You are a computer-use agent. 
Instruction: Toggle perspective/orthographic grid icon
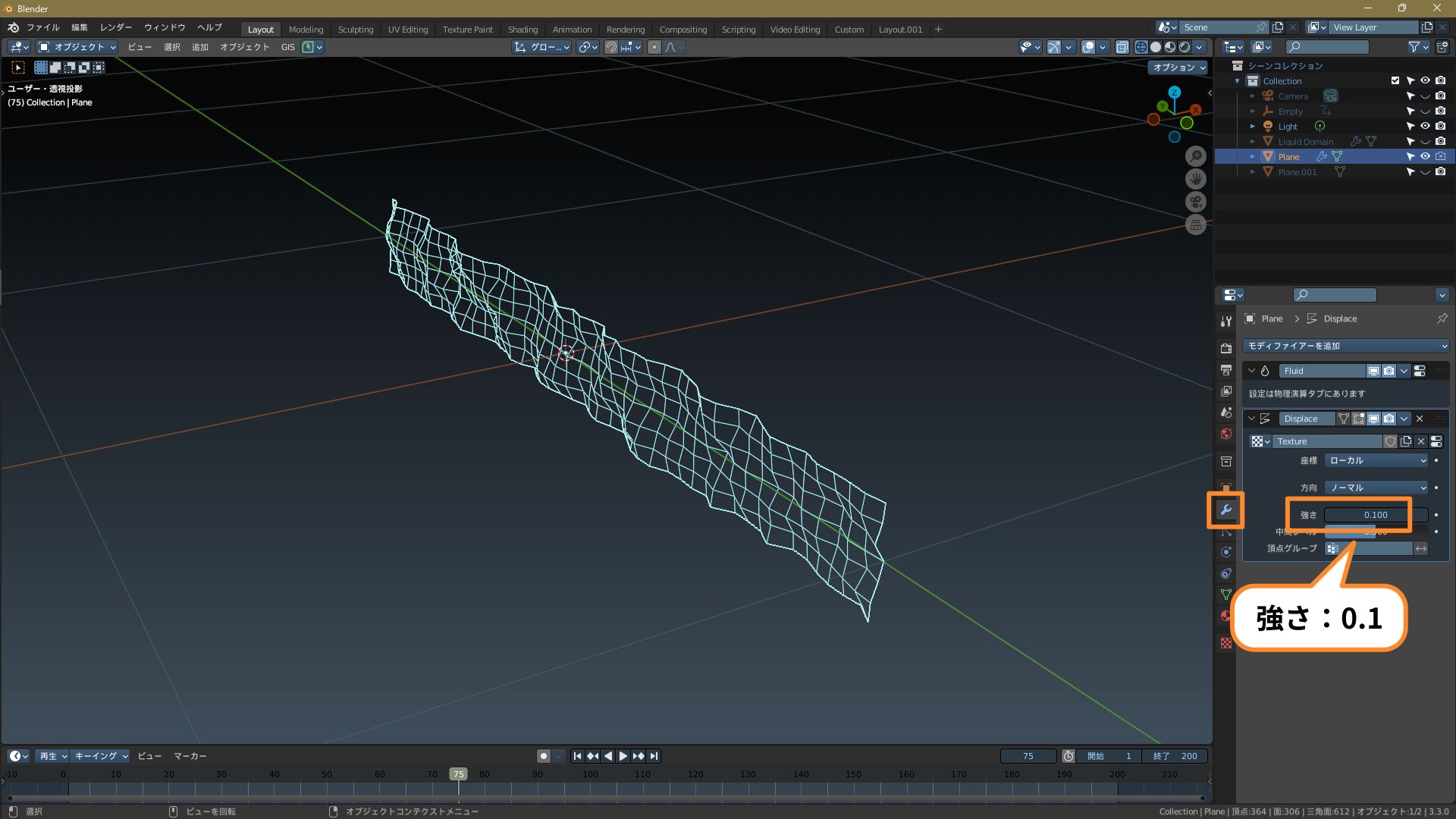pos(1196,224)
